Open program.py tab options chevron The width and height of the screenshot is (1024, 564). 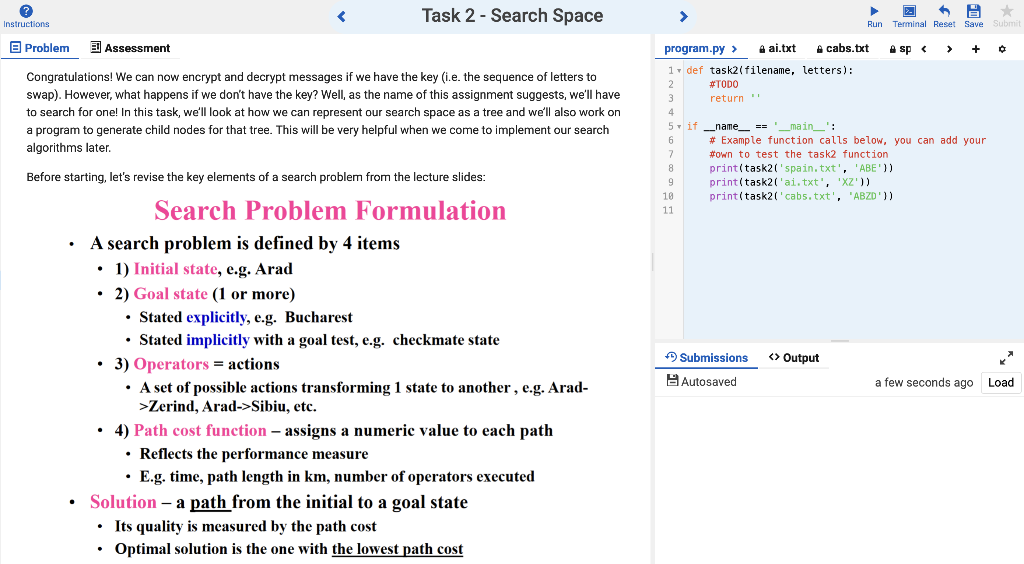pyautogui.click(x=735, y=49)
